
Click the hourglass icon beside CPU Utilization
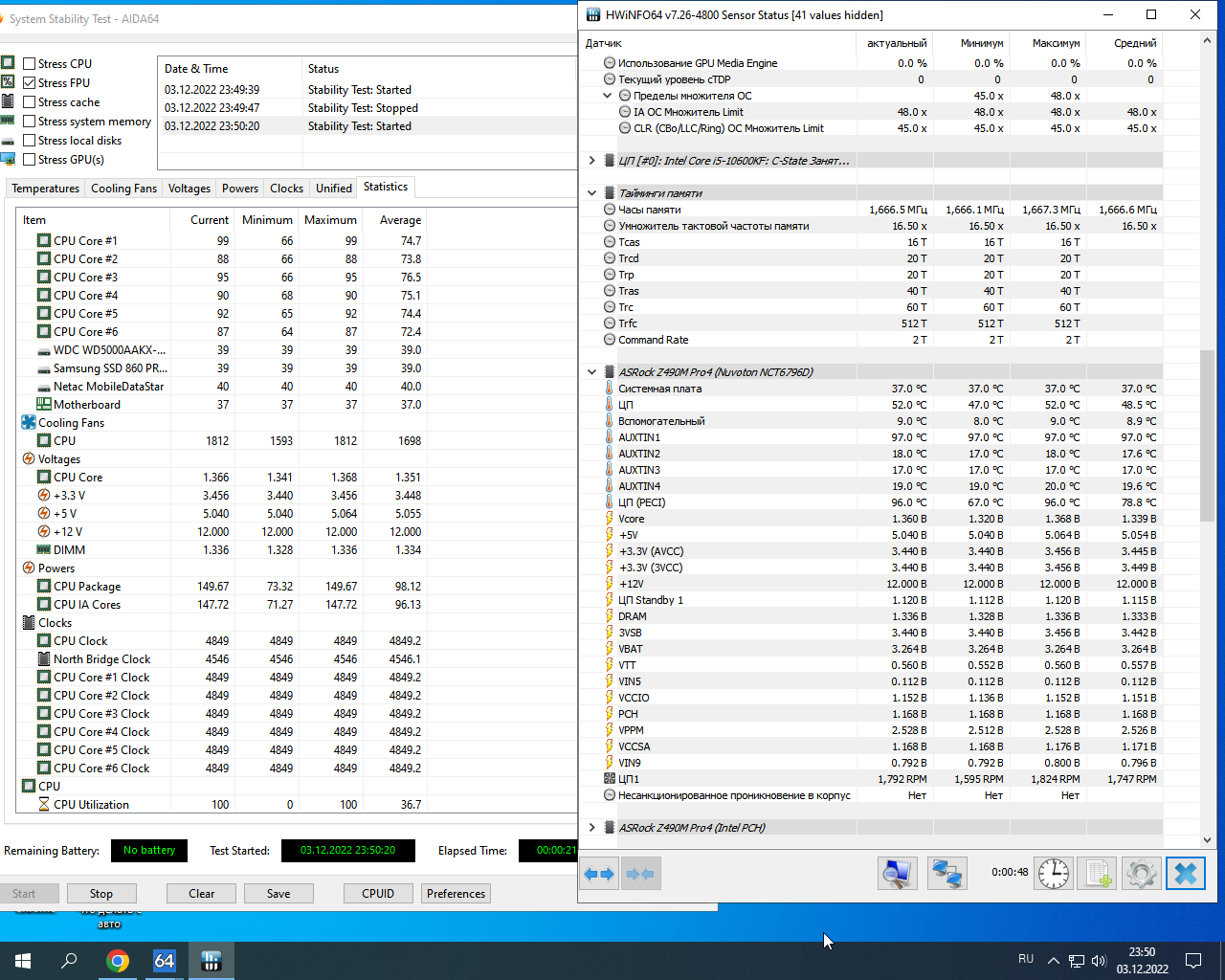[44, 804]
